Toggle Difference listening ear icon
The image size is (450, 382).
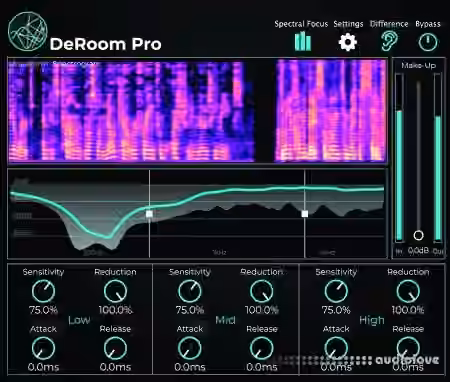click(389, 41)
